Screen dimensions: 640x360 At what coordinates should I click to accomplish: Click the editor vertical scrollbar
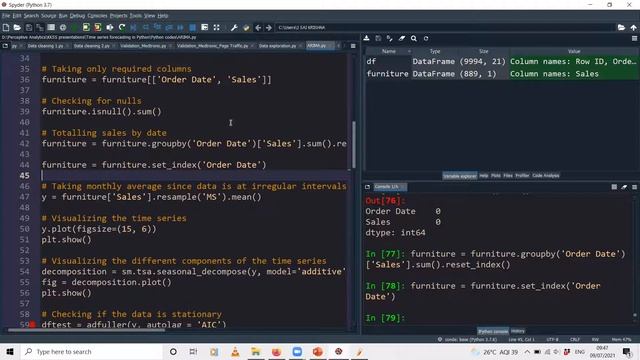coord(353,144)
